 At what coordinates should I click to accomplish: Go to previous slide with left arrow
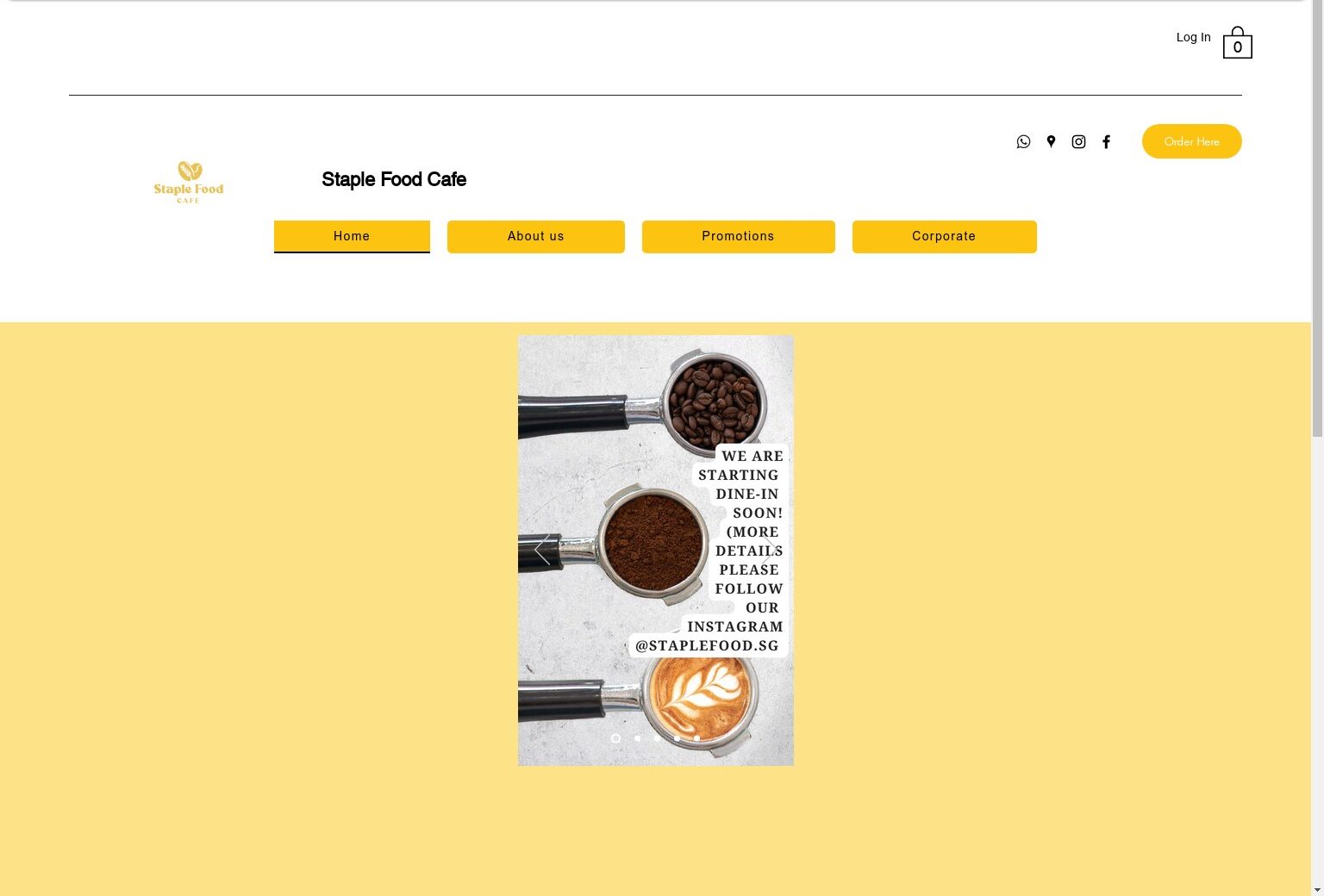tap(542, 550)
